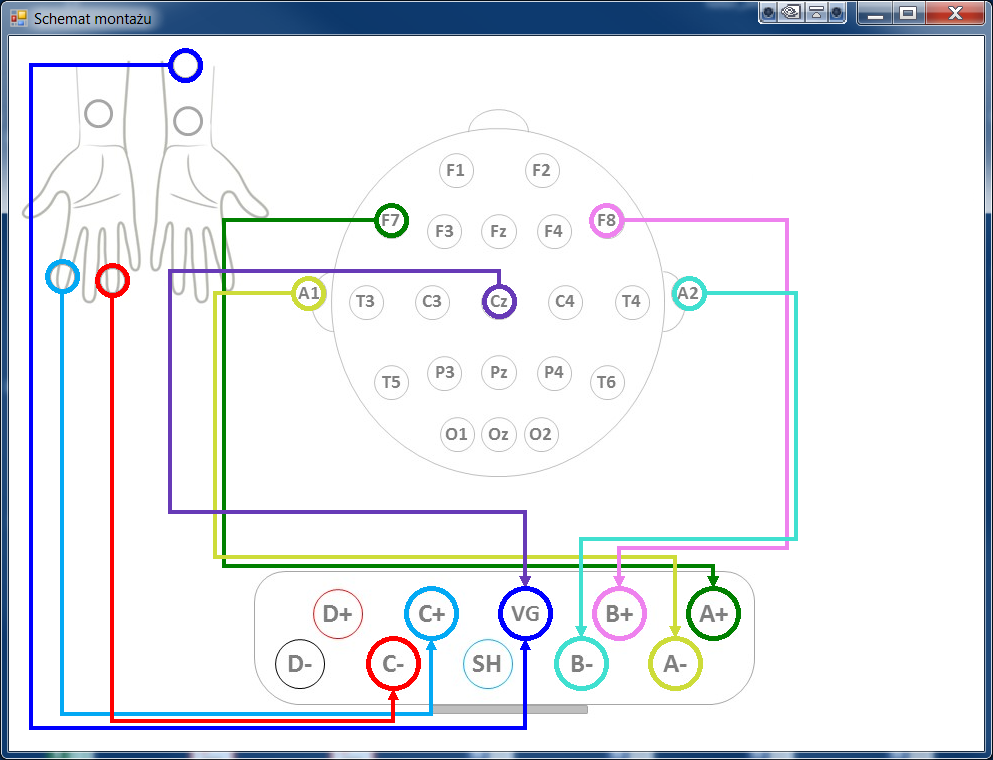
Task: Select the pink F8 electrode
Action: tap(606, 220)
